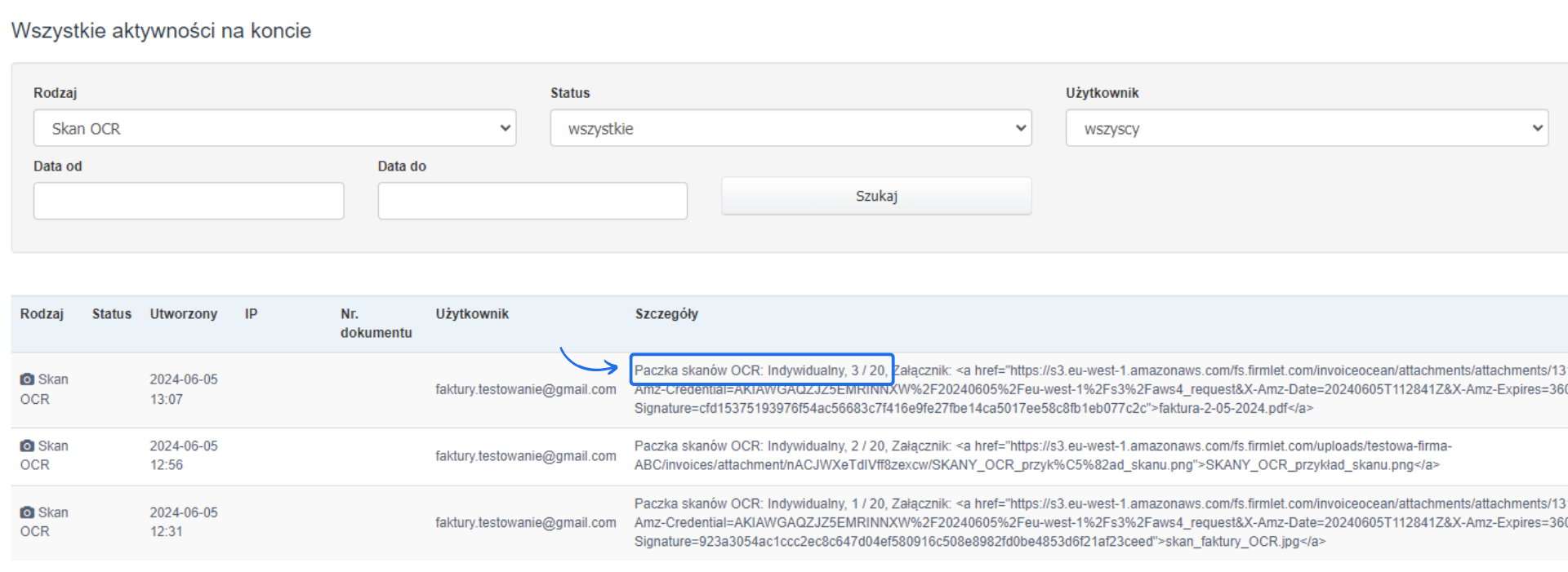Select the 2024-06-05 13:07 timestamp cell
This screenshot has width=1568, height=572.
[x=184, y=389]
